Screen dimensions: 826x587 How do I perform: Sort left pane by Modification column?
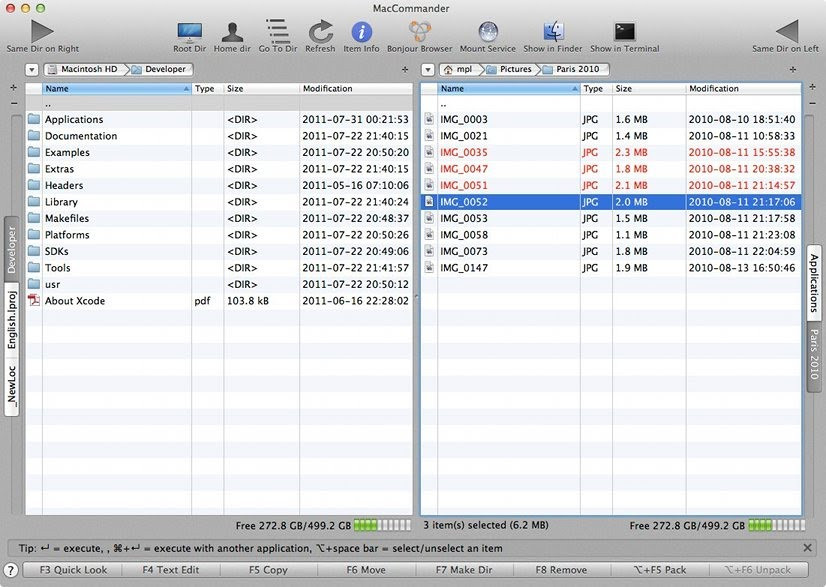coord(356,89)
